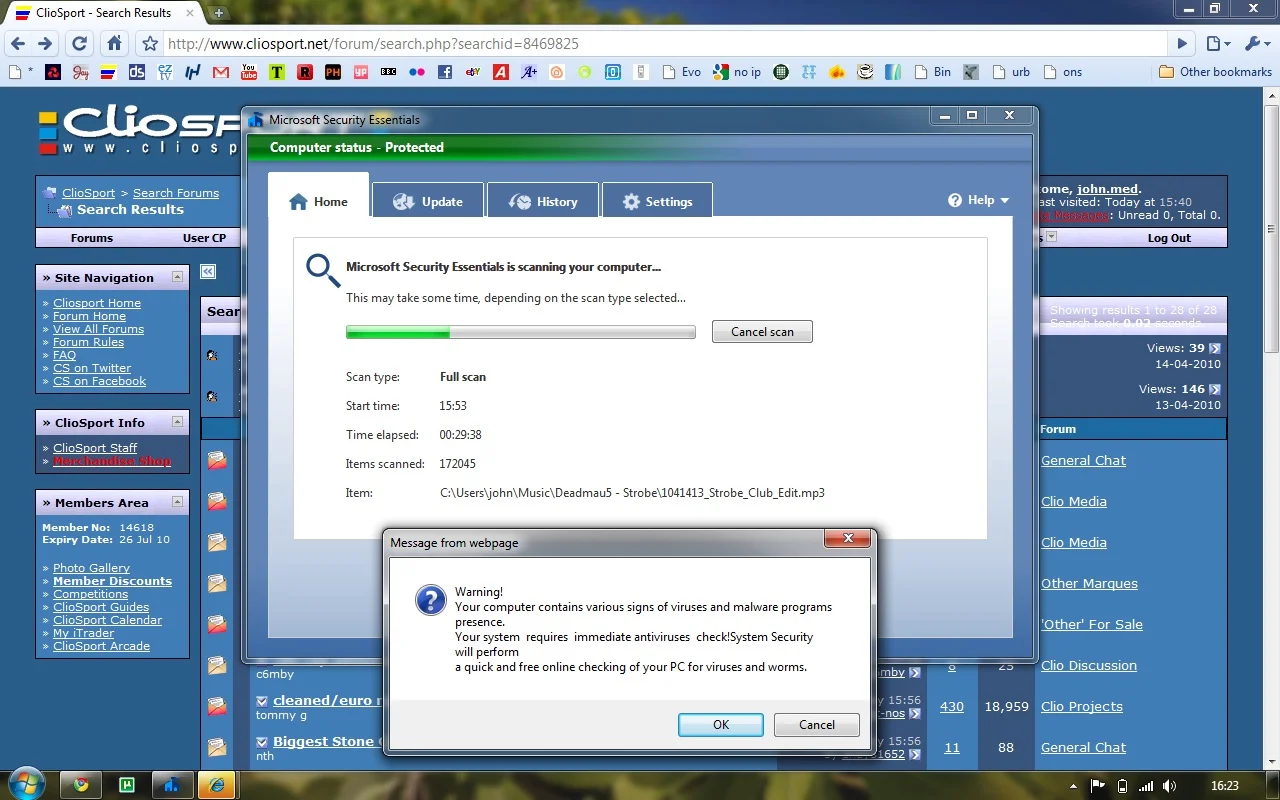Screen dimensions: 1280x800
Task: Open the Forums menu on the ClioSport navbar
Action: (92, 238)
